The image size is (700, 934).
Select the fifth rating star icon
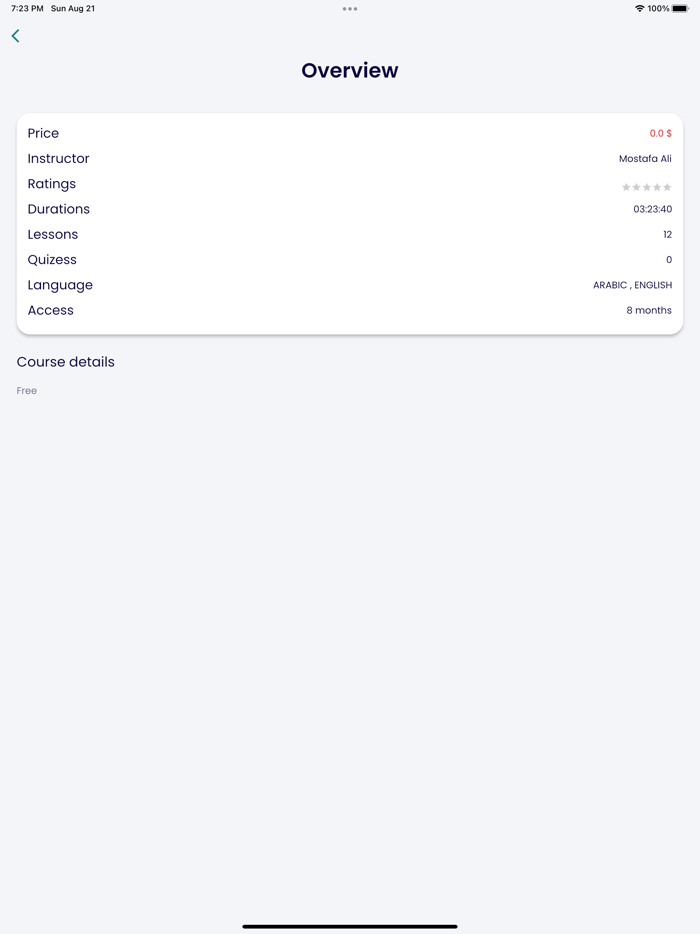667,187
